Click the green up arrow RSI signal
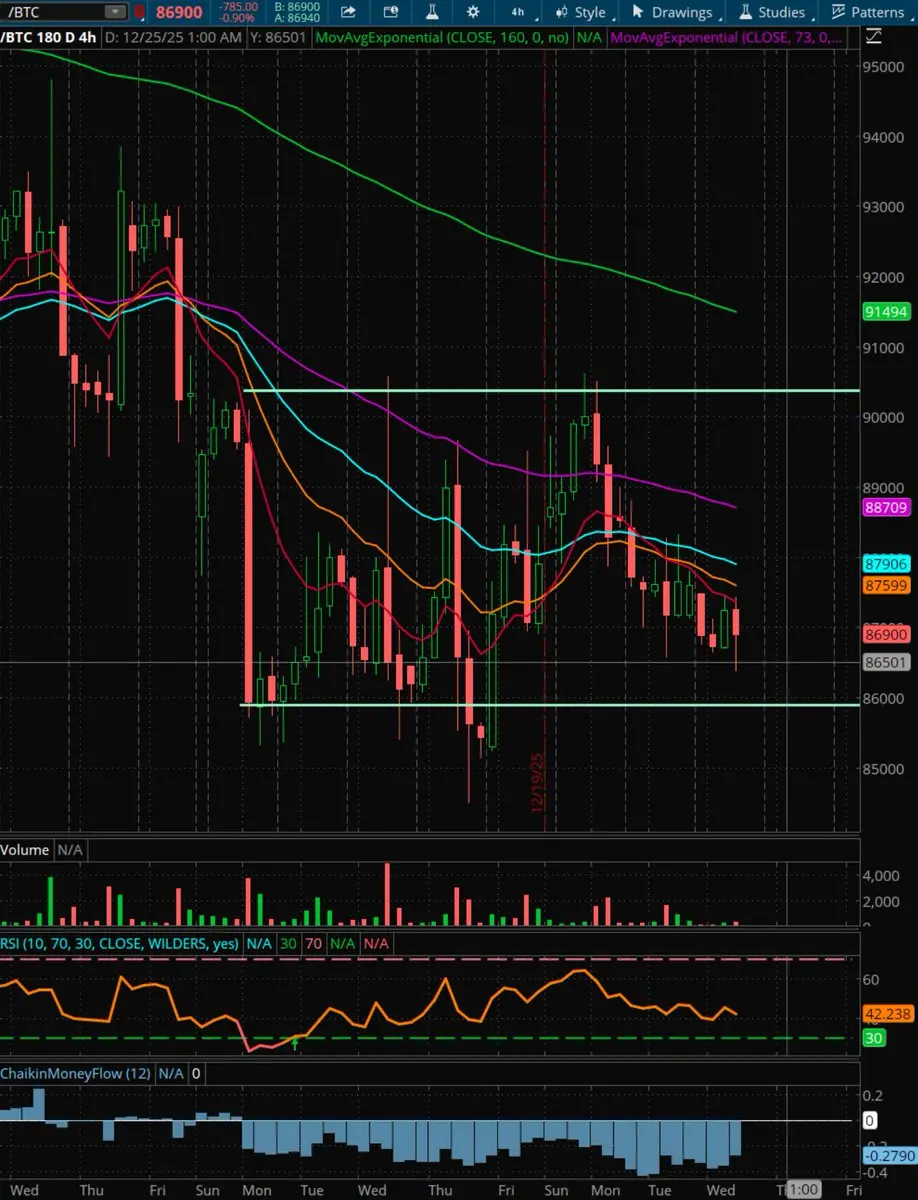Screen dimensions: 918x1200 click(x=295, y=1042)
